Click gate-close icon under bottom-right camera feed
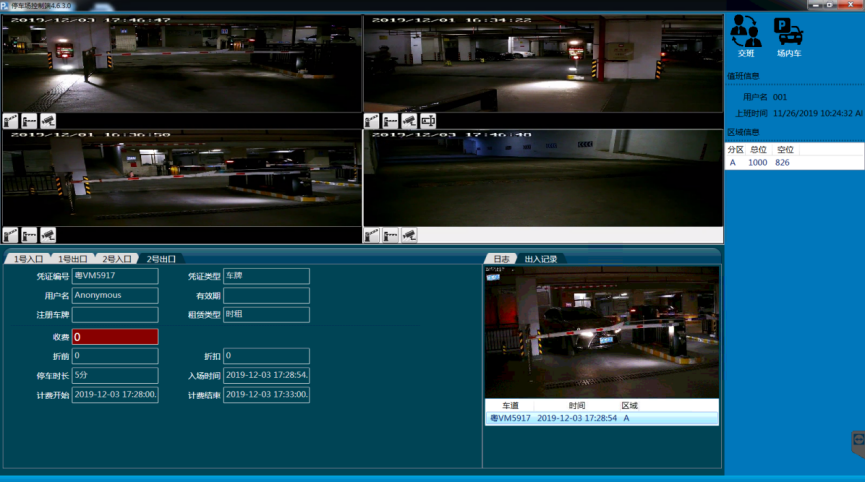Image resolution: width=865 pixels, height=482 pixels. coord(390,235)
